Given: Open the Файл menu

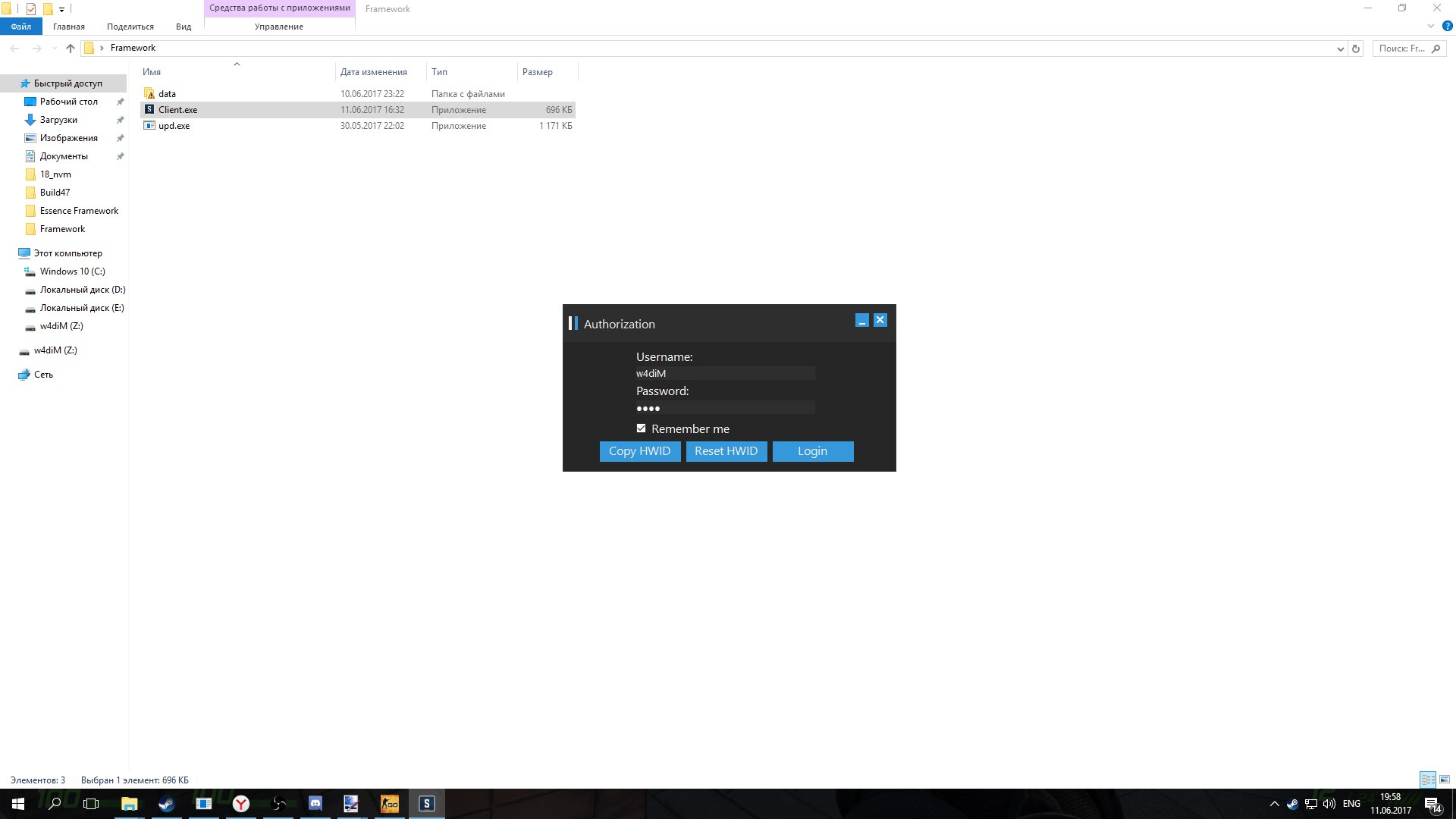Looking at the screenshot, I should click(21, 27).
